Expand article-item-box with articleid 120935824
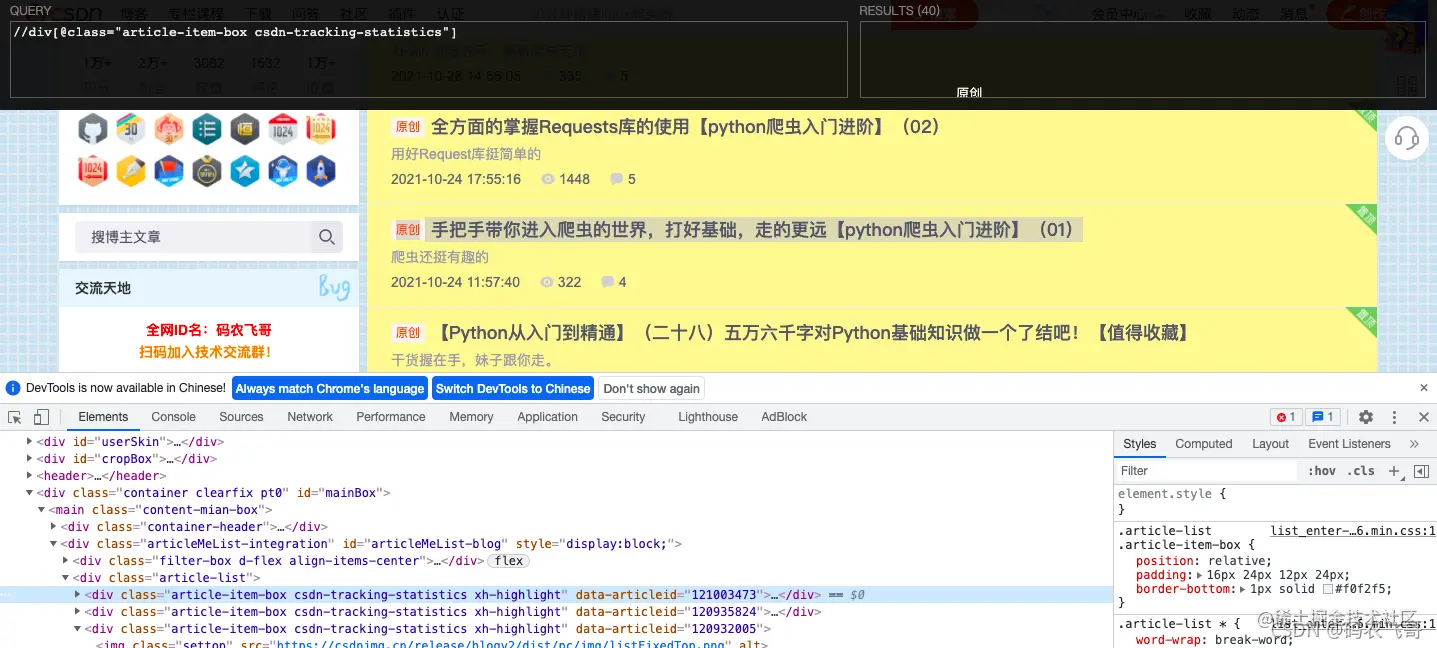Screen dimensions: 1437x648 click(77, 612)
